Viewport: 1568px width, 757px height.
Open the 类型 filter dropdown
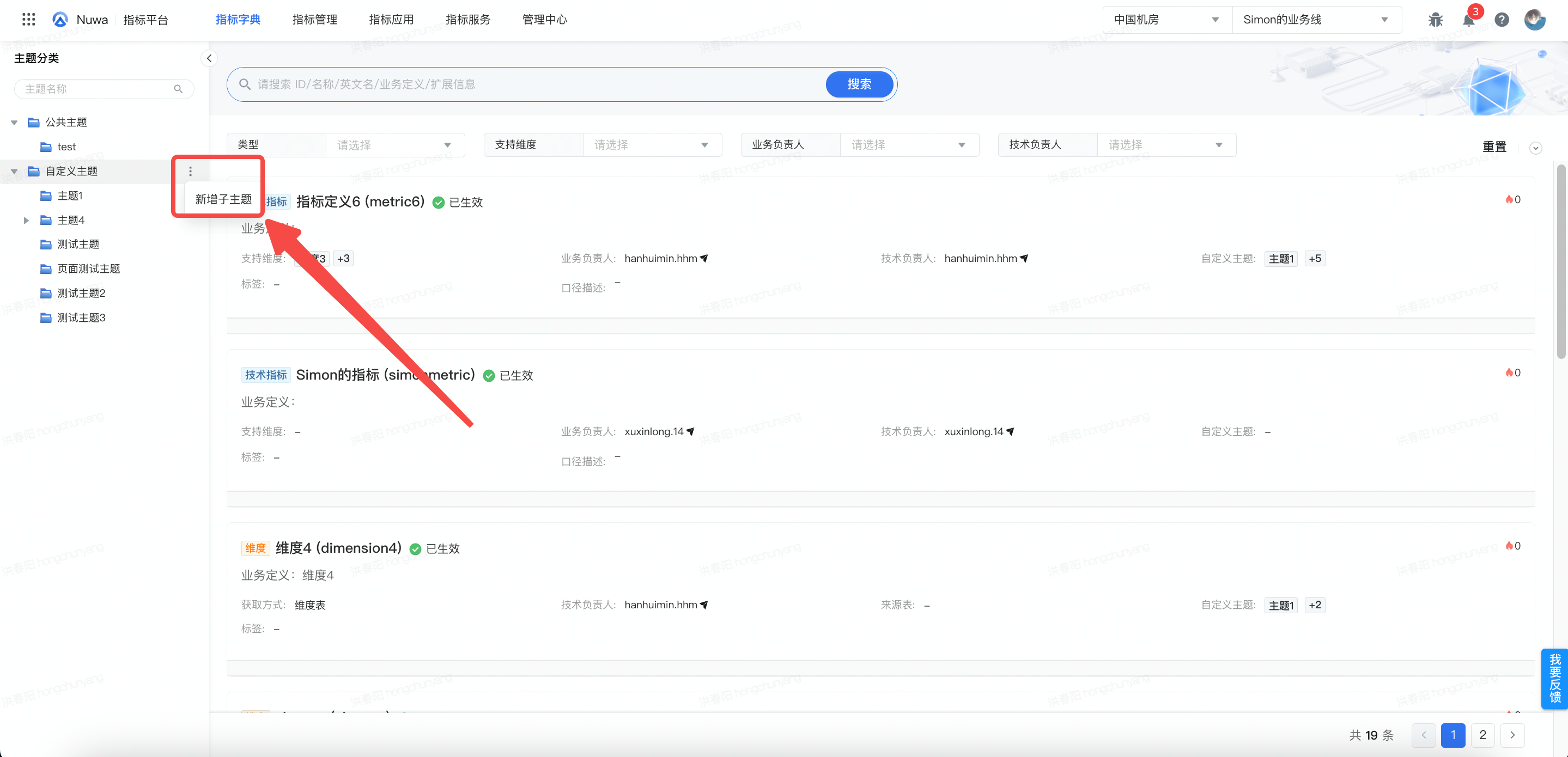(395, 145)
